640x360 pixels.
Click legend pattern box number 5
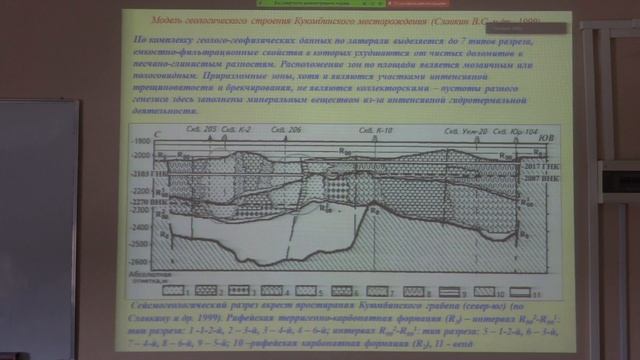(x=306, y=291)
